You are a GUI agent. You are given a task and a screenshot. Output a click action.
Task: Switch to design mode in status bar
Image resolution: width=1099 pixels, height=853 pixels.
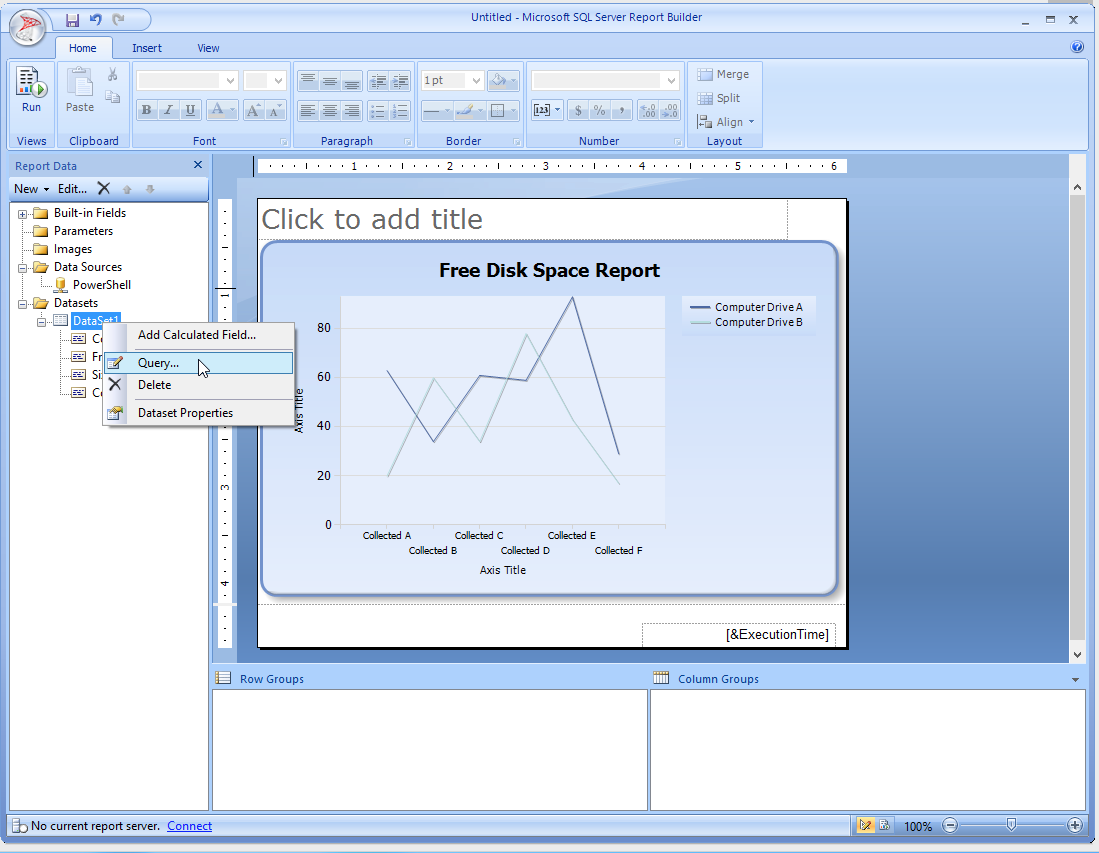tap(865, 826)
